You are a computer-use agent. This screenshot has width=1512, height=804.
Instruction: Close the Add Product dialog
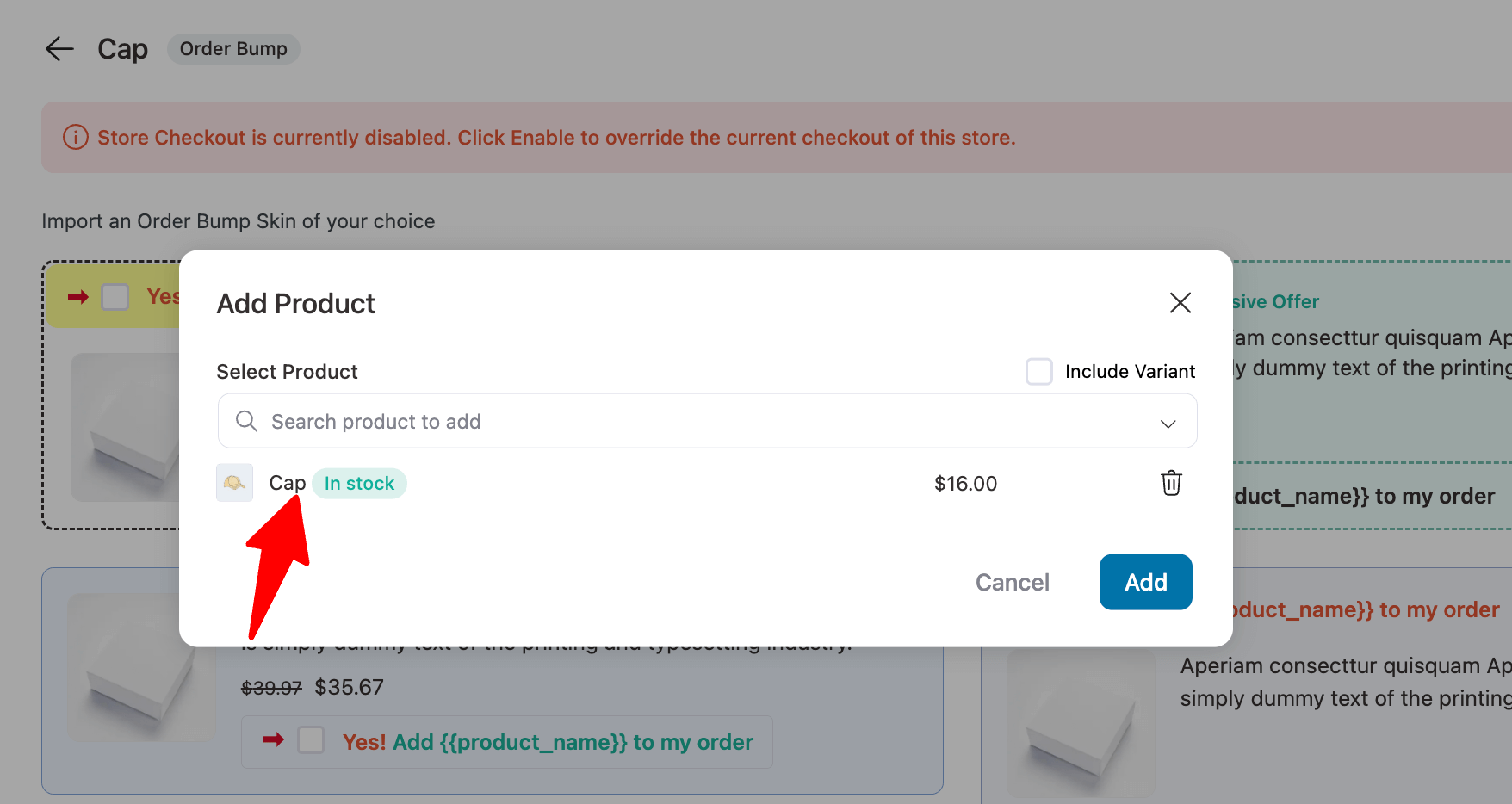(1180, 303)
